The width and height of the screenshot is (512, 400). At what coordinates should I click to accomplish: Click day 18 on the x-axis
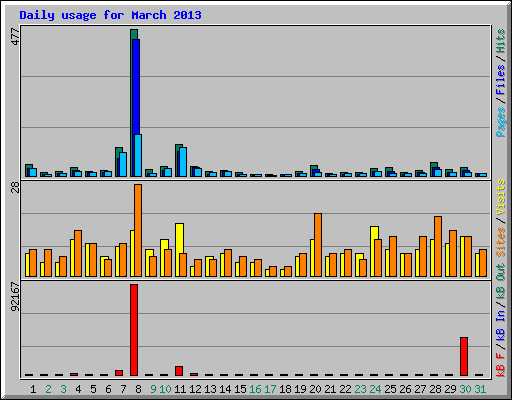click(x=285, y=389)
